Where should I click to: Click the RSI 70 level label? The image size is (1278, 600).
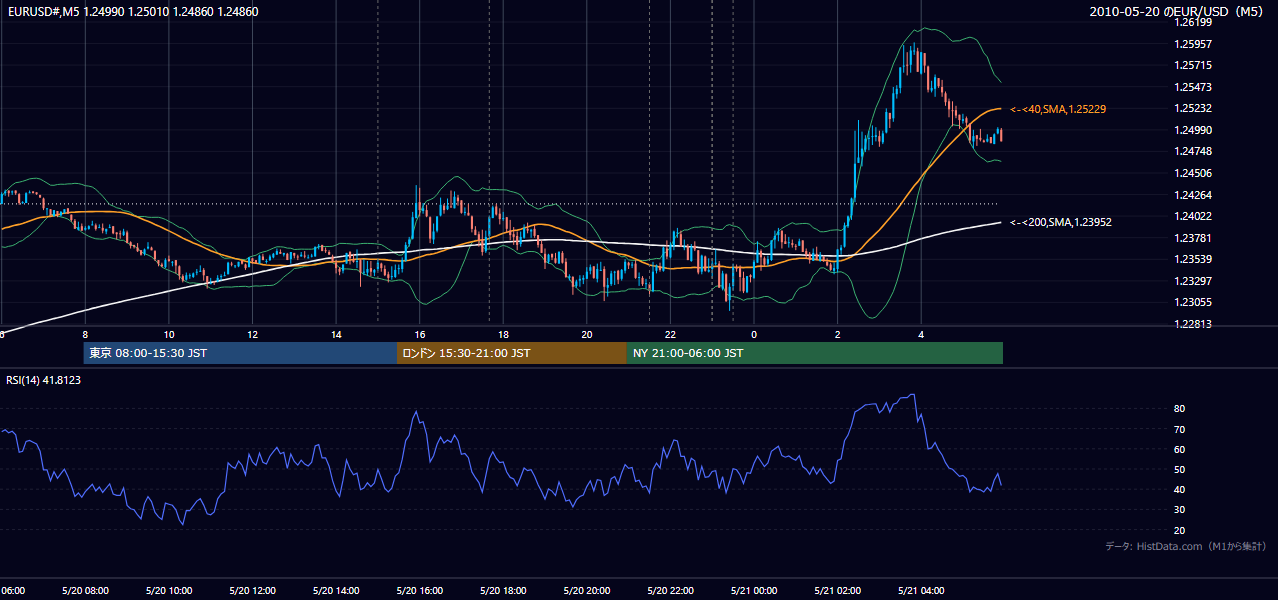[1180, 429]
